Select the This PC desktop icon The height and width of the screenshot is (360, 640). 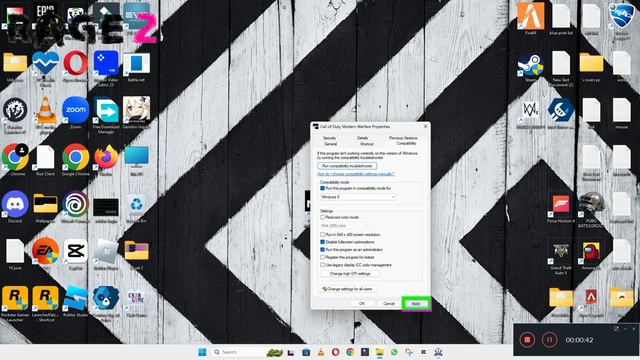[136, 157]
